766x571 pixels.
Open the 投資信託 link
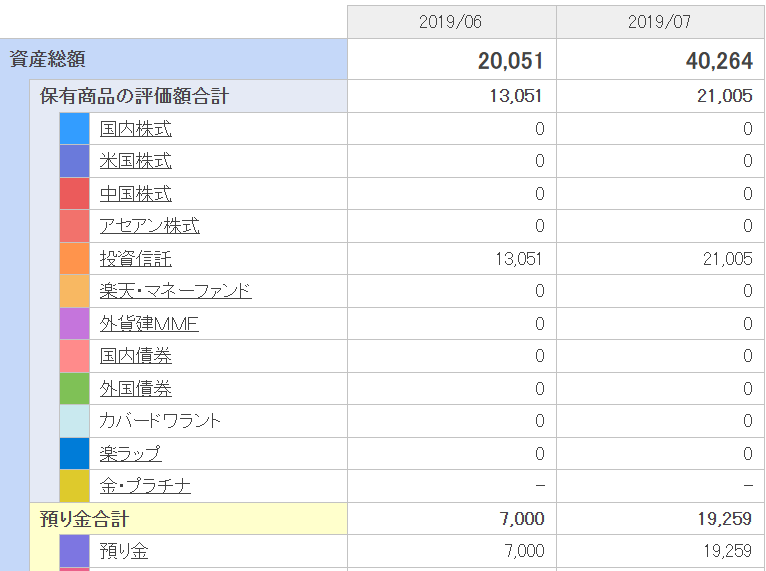click(135, 259)
